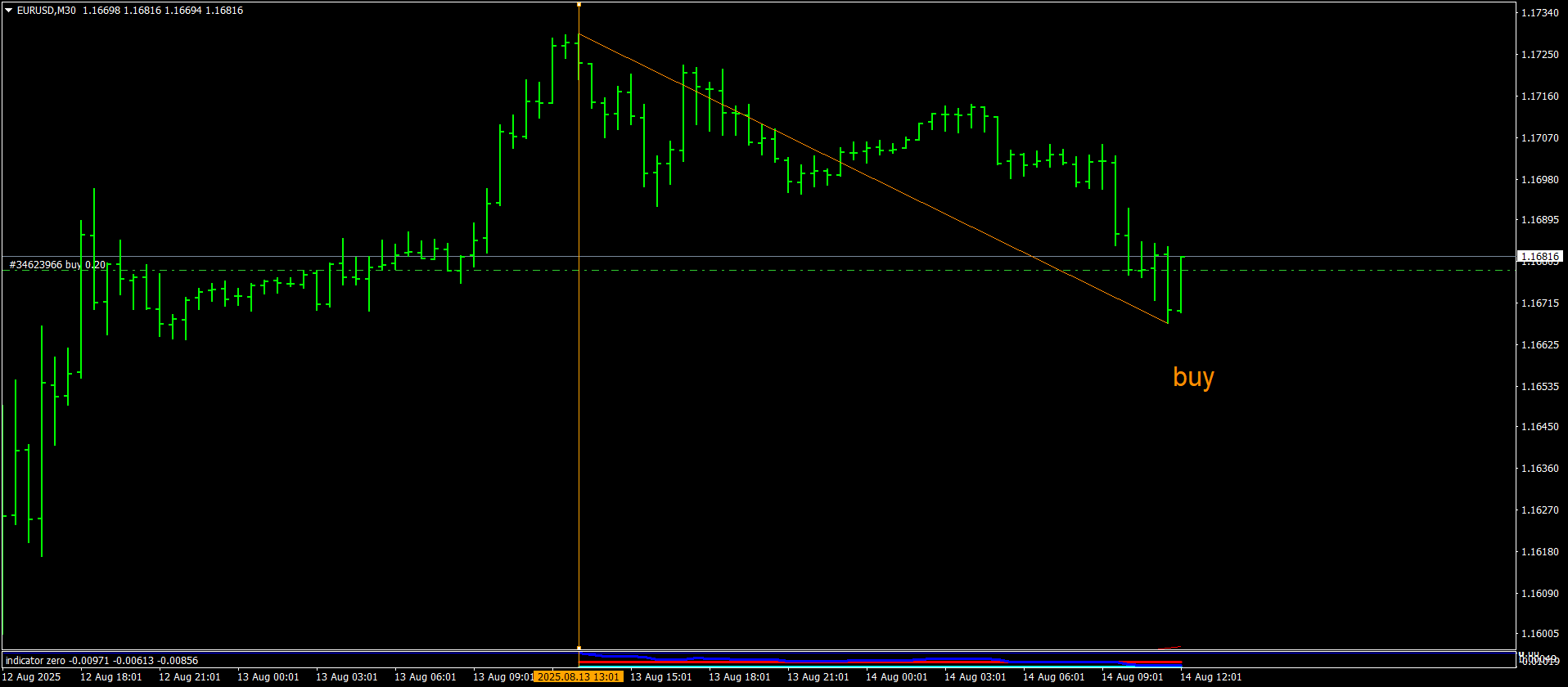Click the 1.16005 price axis label

(x=1539, y=634)
